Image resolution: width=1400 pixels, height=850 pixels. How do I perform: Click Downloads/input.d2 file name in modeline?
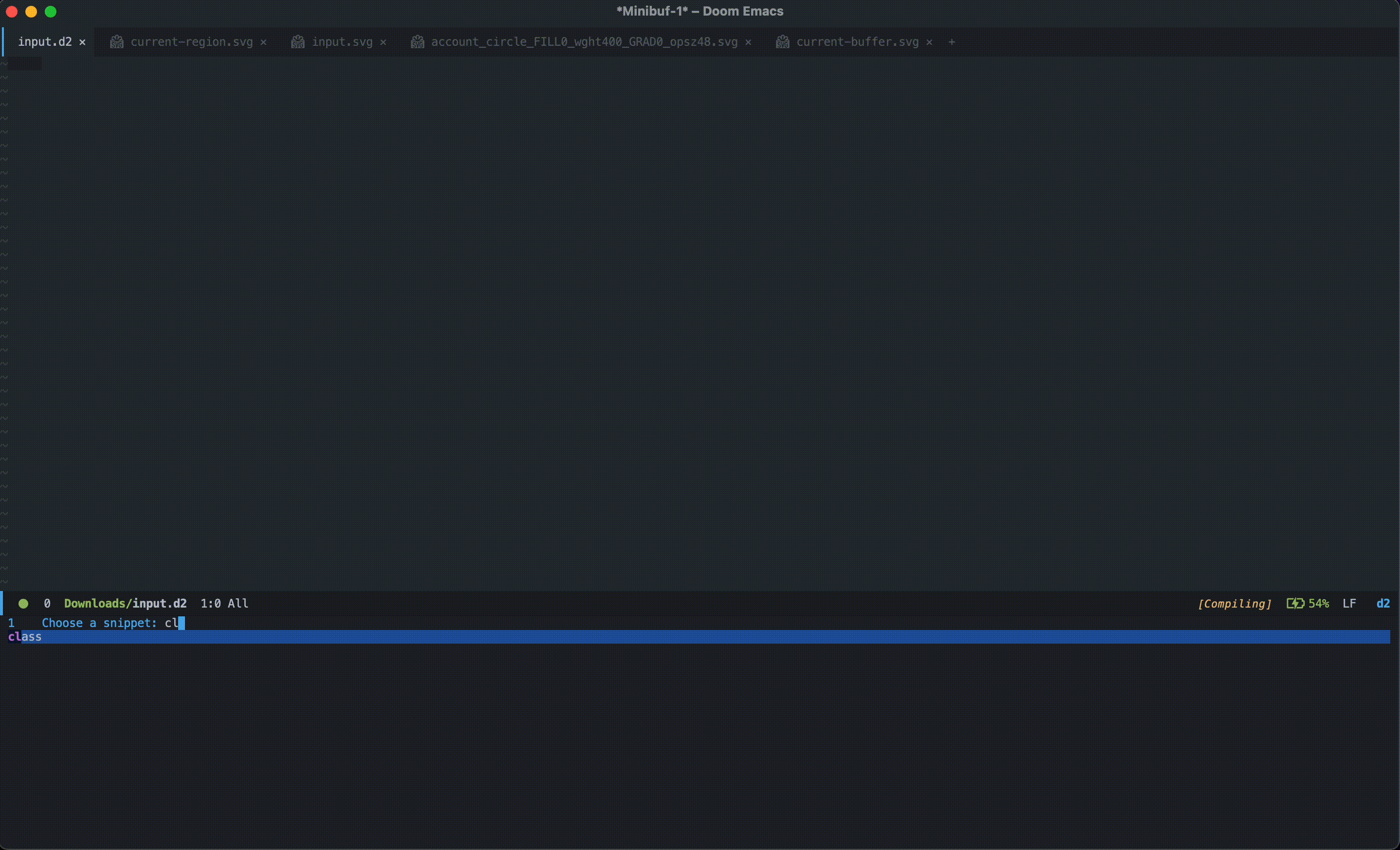pyautogui.click(x=125, y=603)
